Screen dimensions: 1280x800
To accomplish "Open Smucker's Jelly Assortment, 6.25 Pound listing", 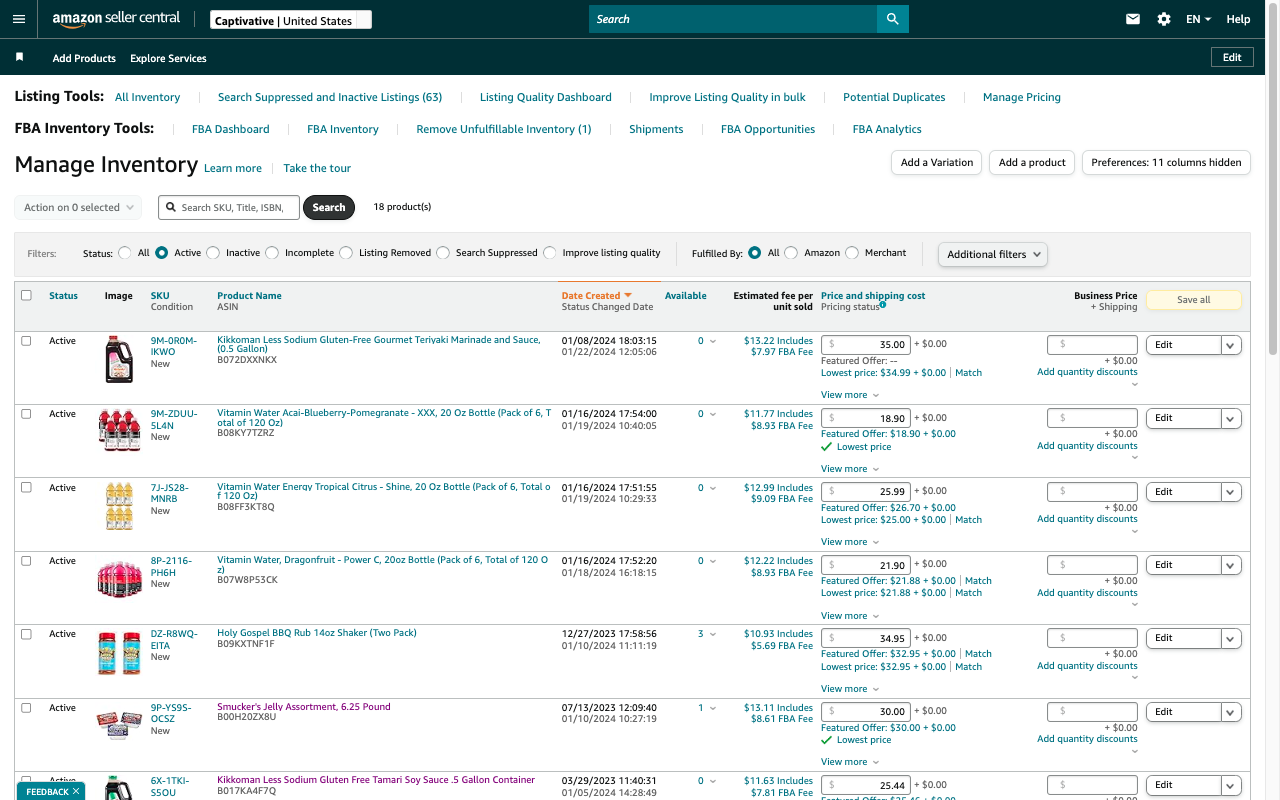I will click(304, 707).
